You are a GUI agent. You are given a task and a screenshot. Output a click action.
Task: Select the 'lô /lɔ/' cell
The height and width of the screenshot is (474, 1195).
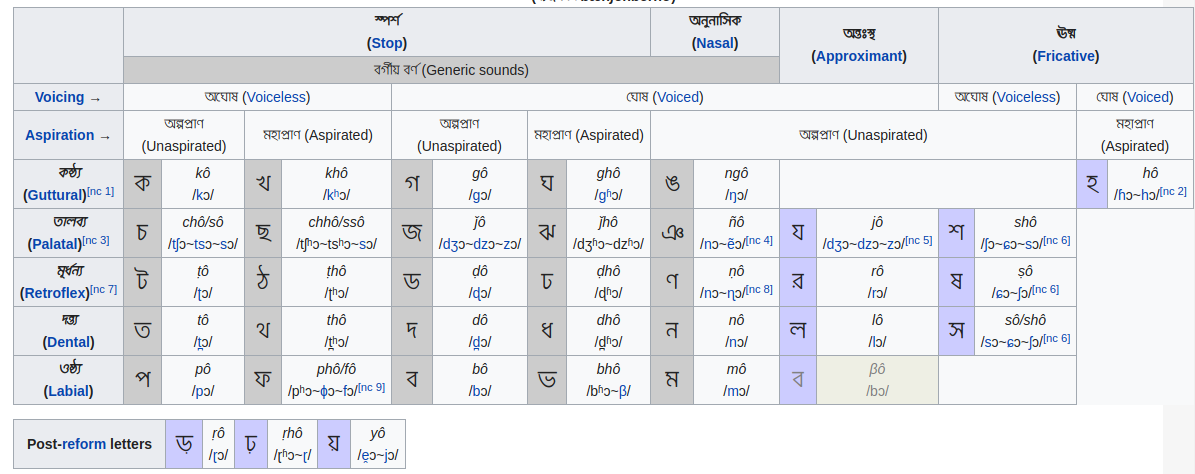(x=877, y=331)
